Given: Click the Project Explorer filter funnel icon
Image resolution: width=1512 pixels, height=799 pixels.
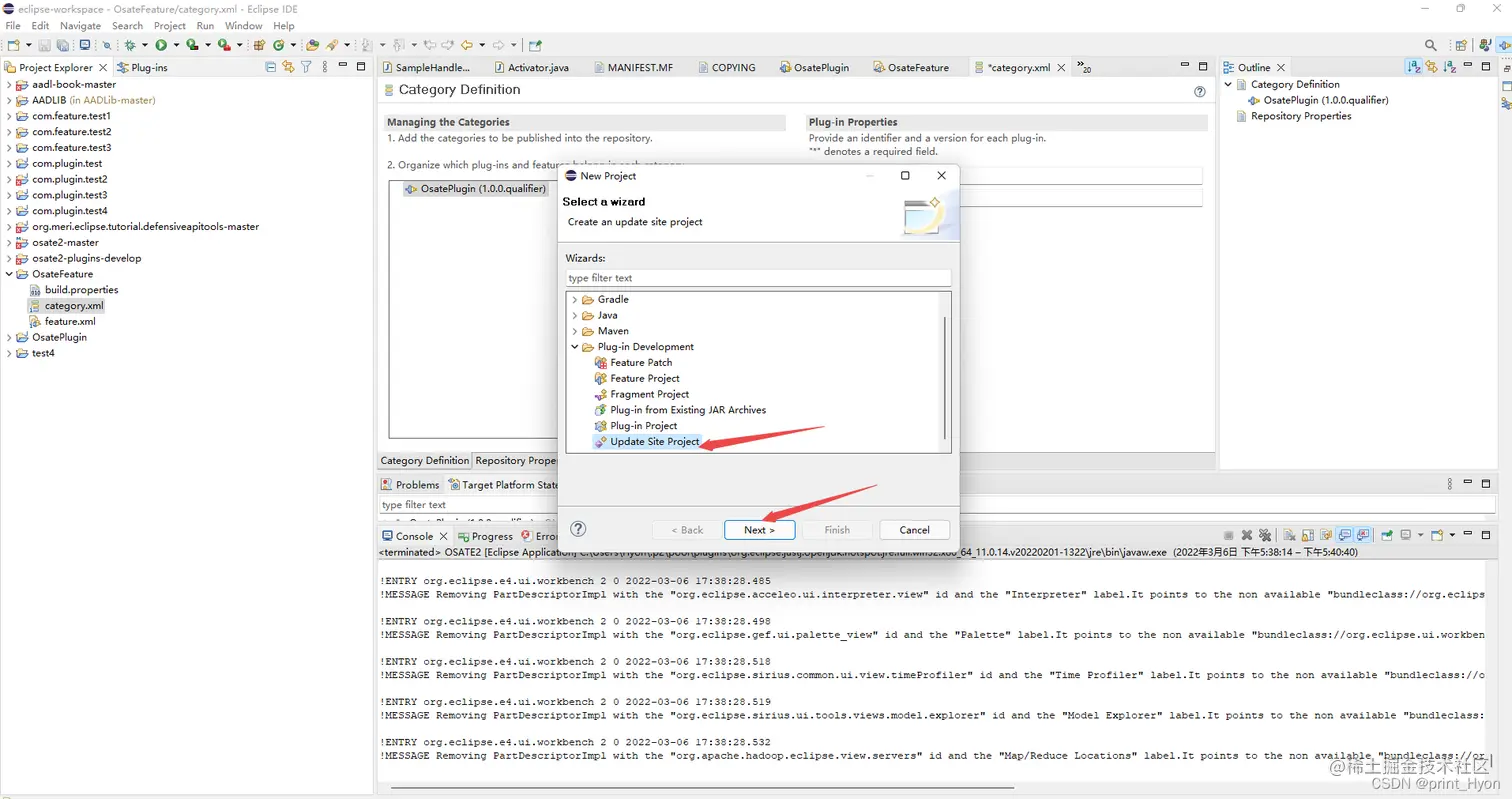Looking at the screenshot, I should [x=306, y=67].
